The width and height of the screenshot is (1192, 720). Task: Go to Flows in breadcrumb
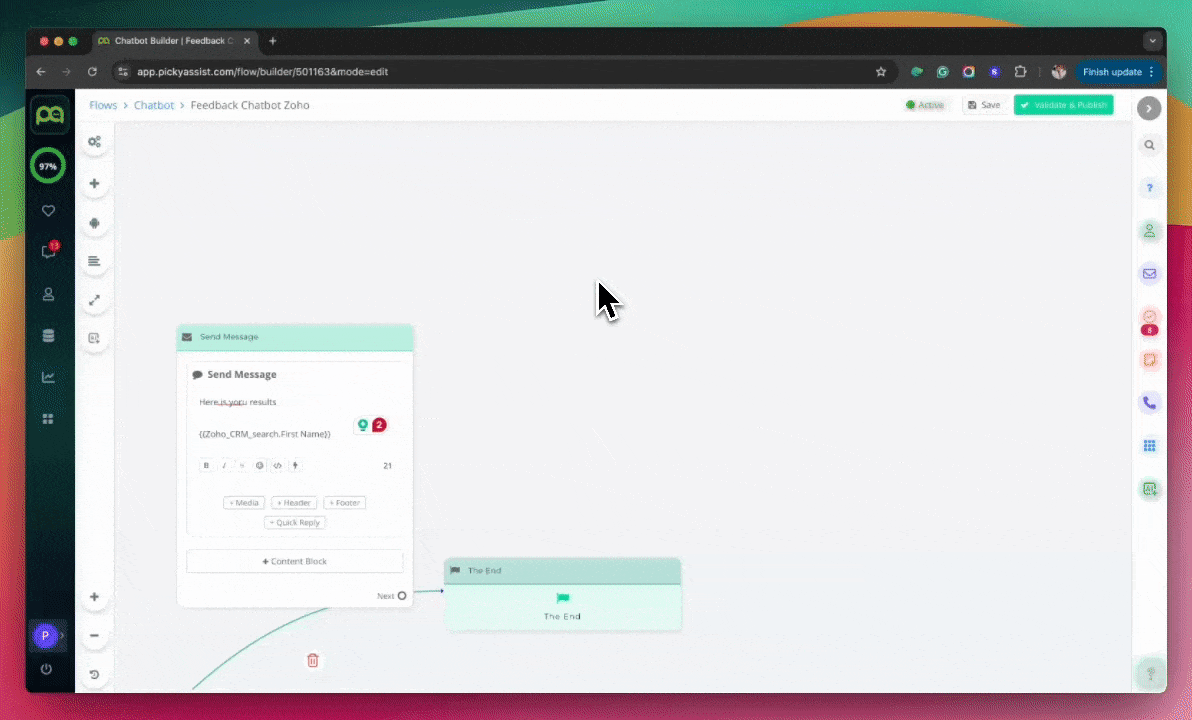[103, 105]
